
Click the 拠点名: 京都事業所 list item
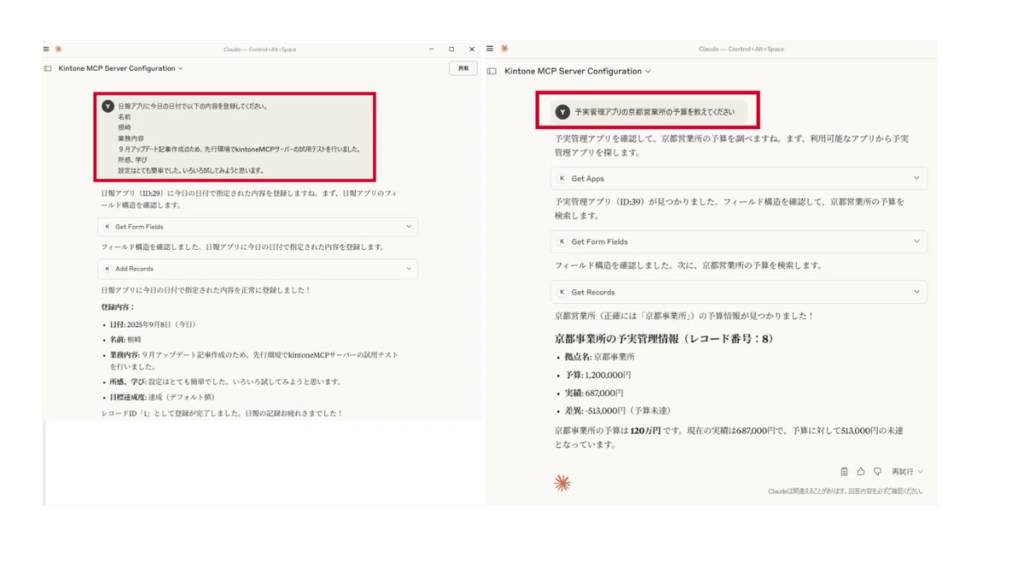click(600, 357)
